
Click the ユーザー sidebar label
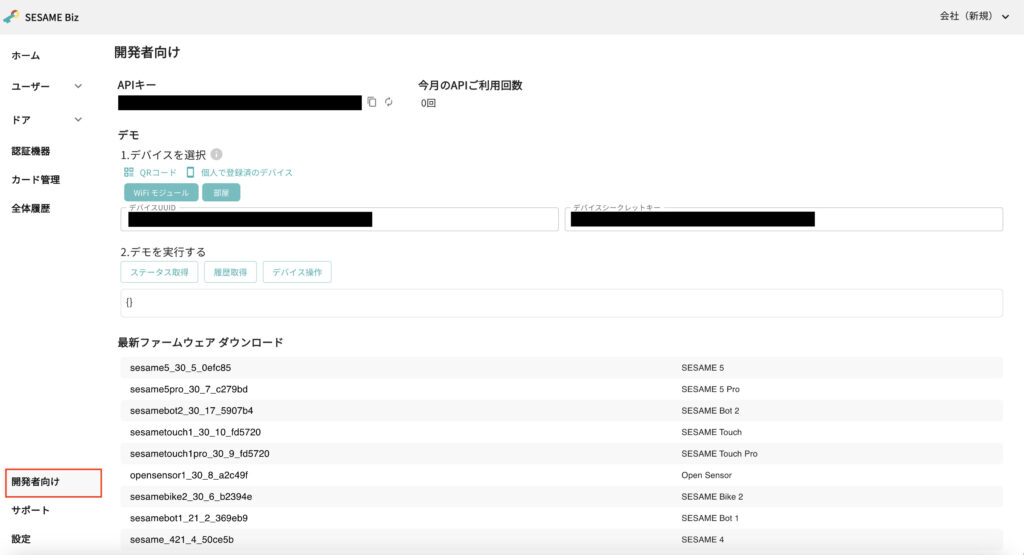[x=30, y=86]
